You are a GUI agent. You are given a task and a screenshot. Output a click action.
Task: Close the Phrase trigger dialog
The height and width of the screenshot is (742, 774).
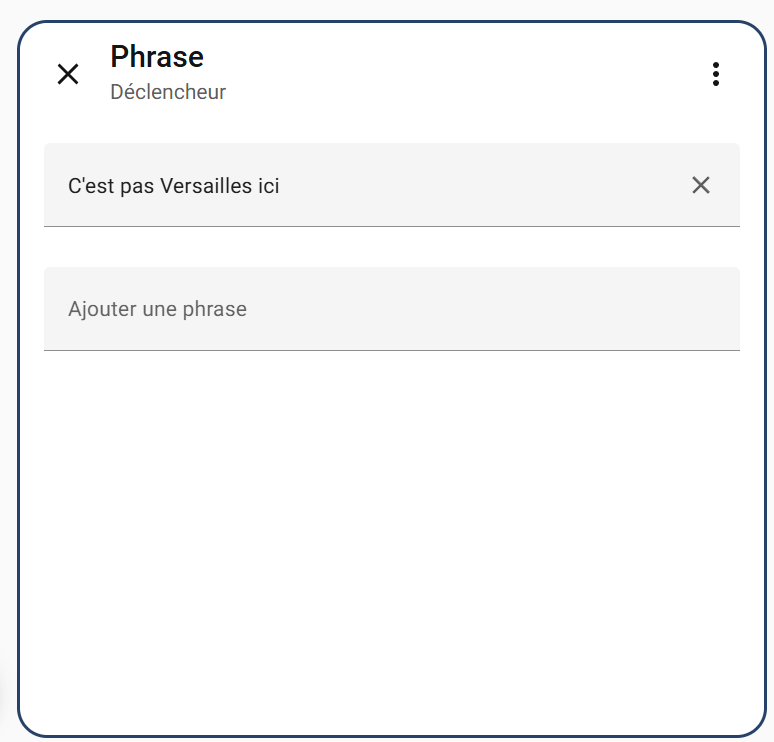click(x=68, y=74)
